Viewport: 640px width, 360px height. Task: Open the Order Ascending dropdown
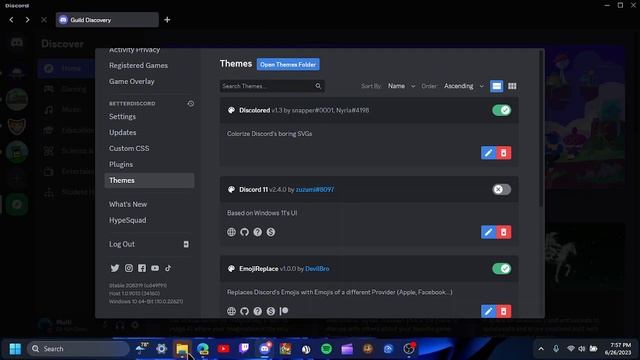pyautogui.click(x=464, y=86)
